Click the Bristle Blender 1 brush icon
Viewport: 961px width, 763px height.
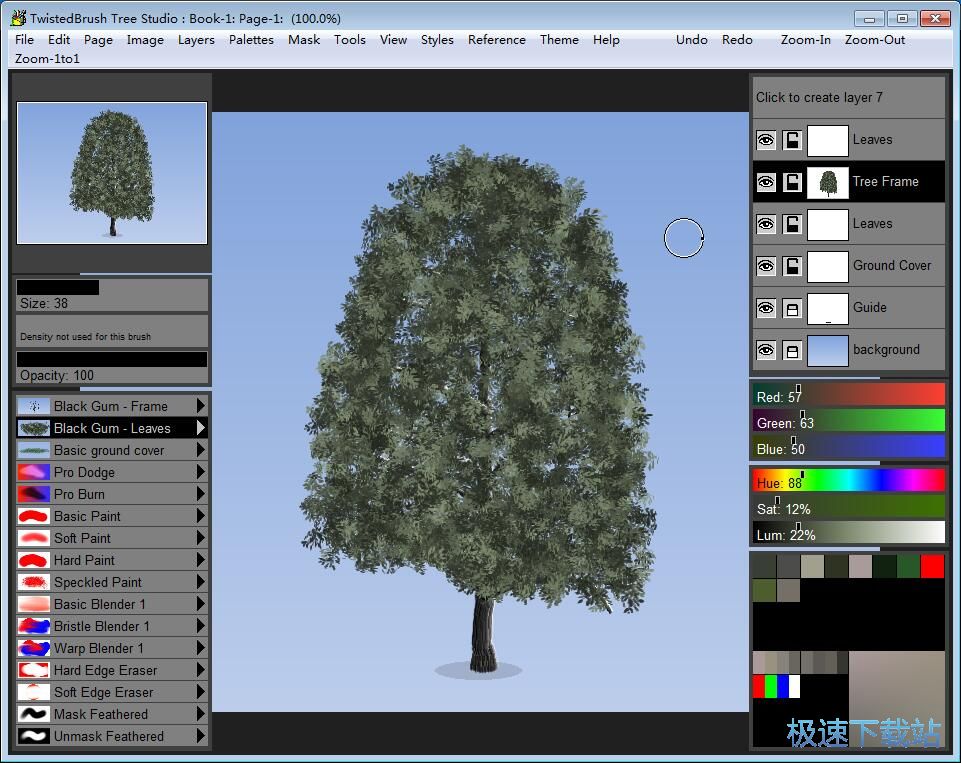coord(34,626)
